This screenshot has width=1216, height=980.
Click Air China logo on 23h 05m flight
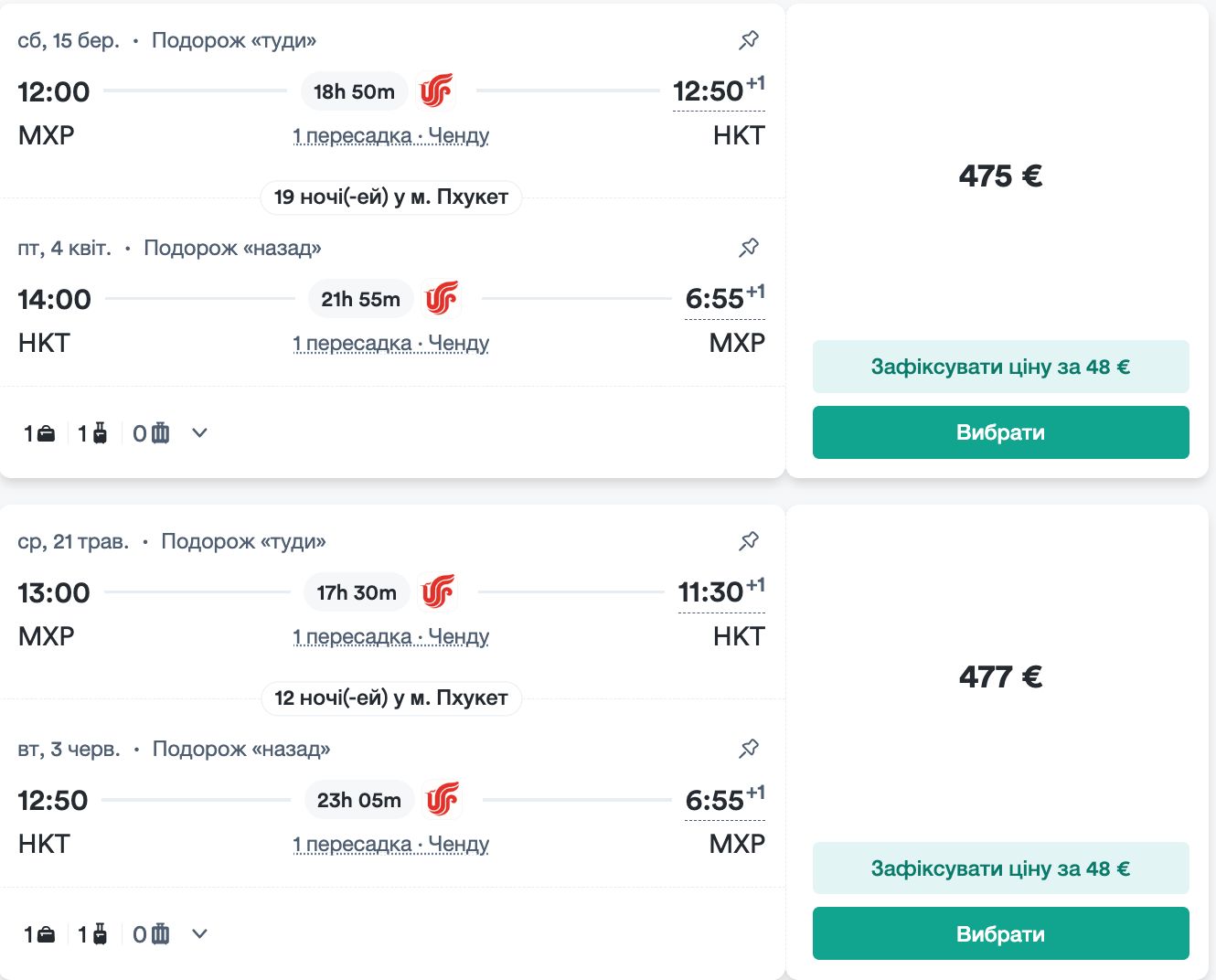(443, 800)
